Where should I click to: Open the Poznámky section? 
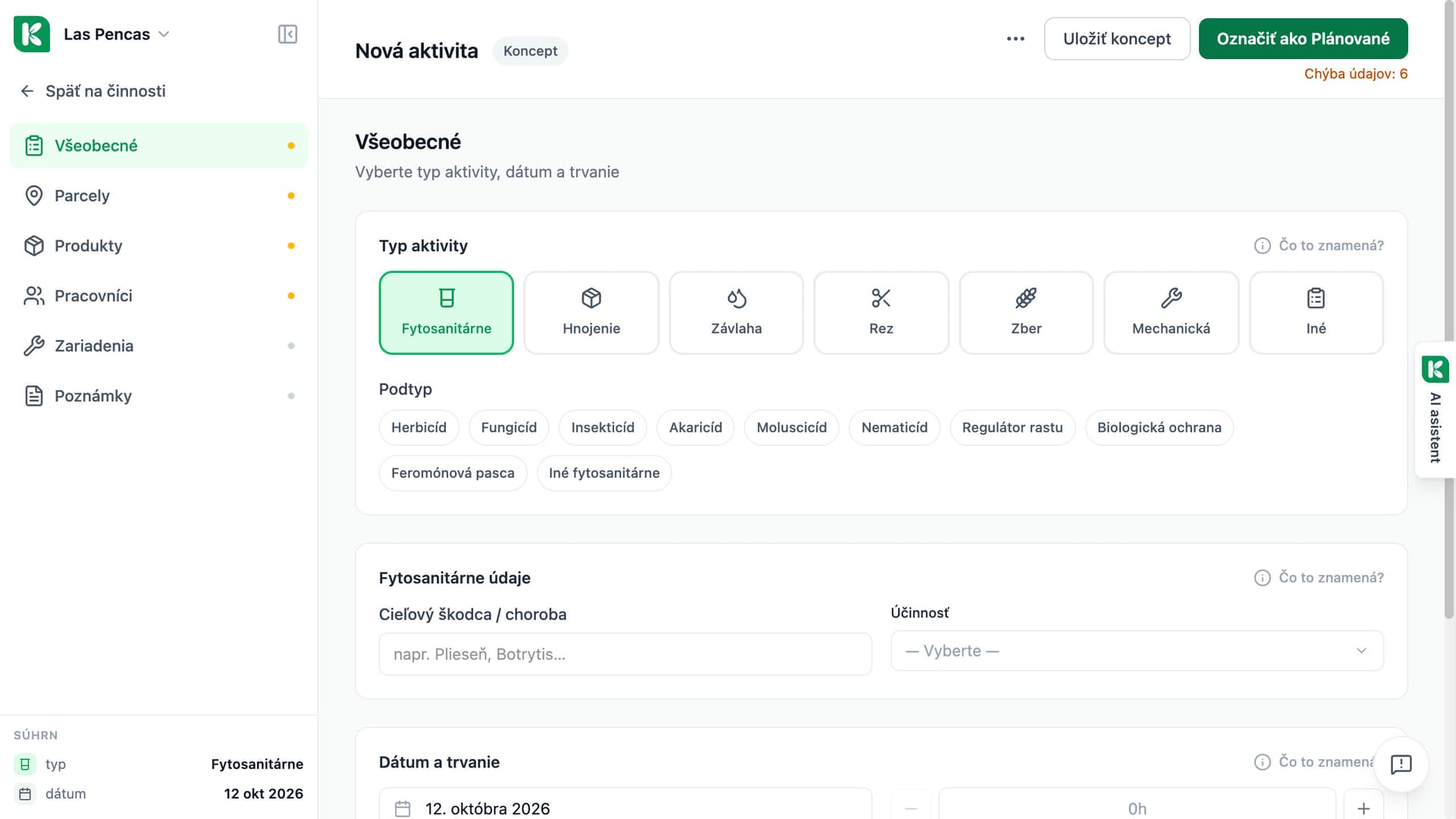158,396
